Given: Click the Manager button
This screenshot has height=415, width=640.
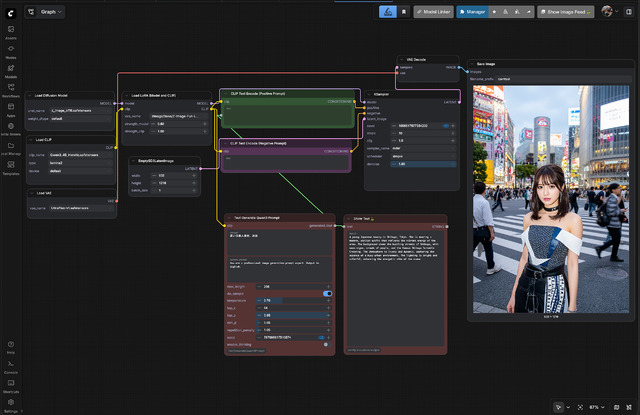Looking at the screenshot, I should [473, 12].
